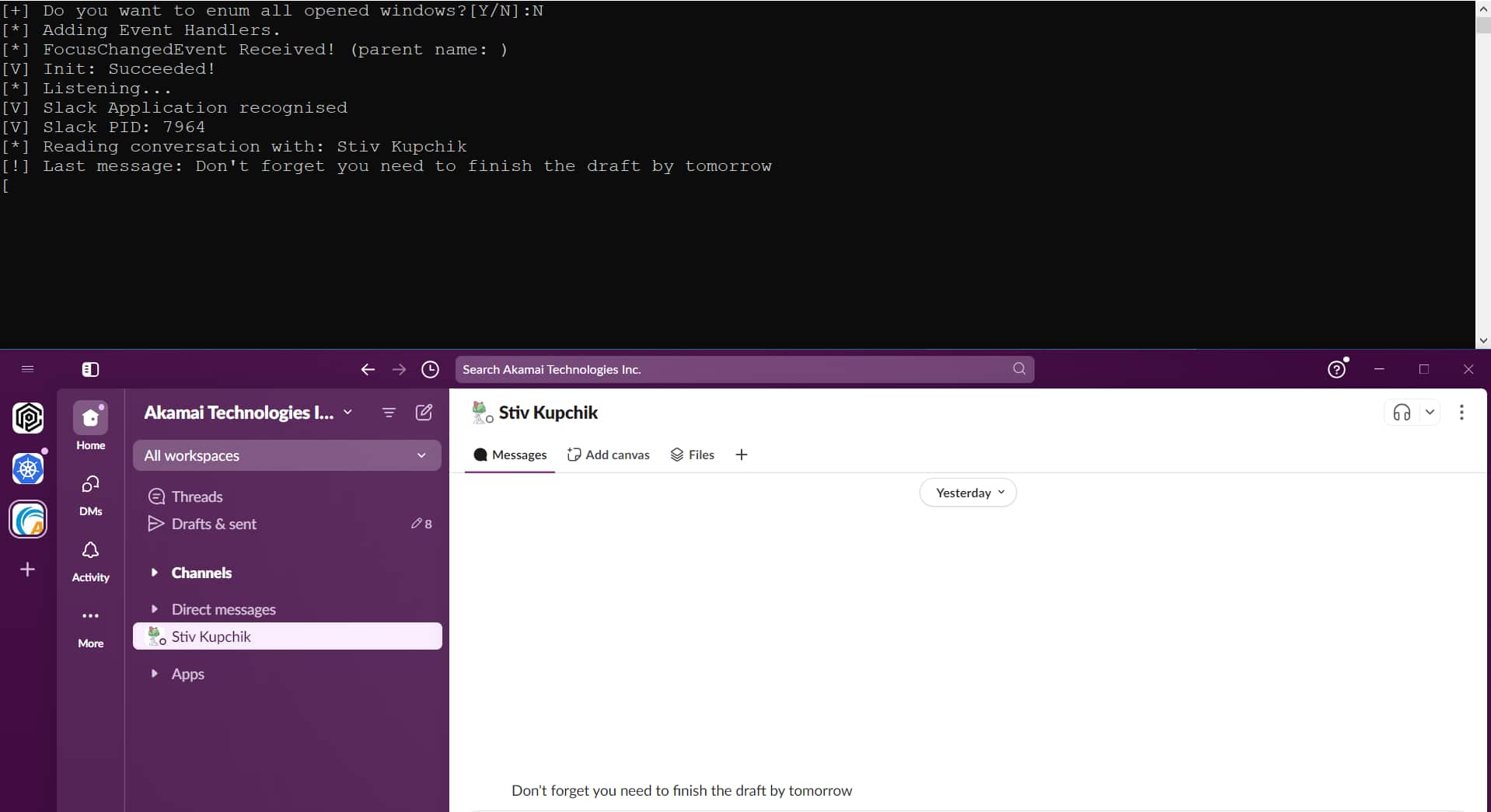Select the Add canvas tab
Image resolution: width=1491 pixels, height=812 pixels.
point(608,455)
